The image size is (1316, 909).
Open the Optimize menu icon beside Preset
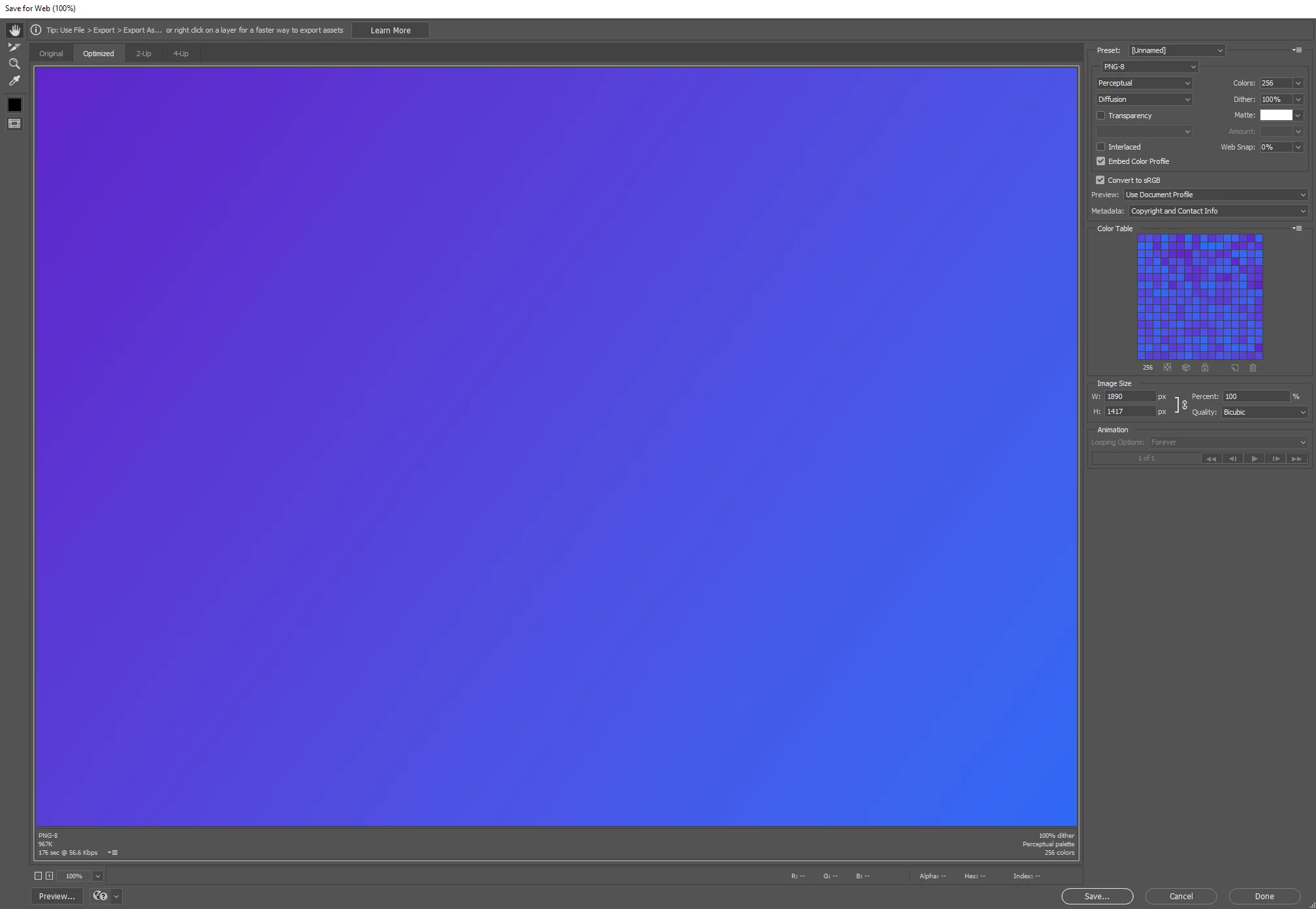click(x=1297, y=50)
